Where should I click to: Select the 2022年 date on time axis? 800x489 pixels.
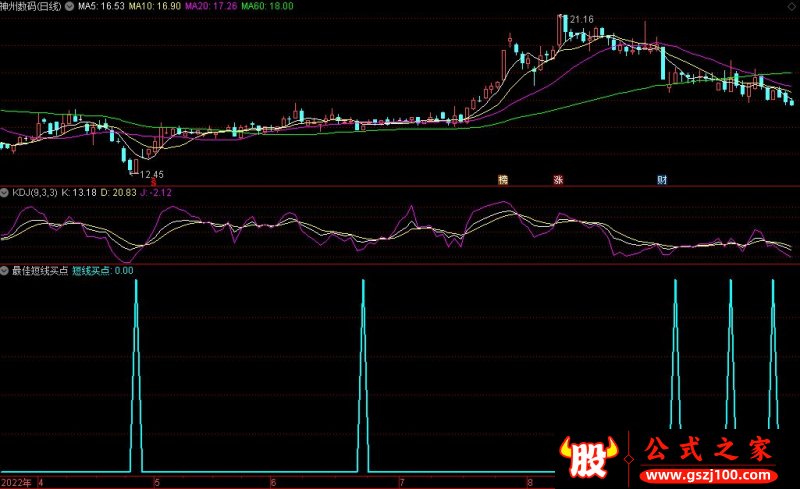point(17,481)
